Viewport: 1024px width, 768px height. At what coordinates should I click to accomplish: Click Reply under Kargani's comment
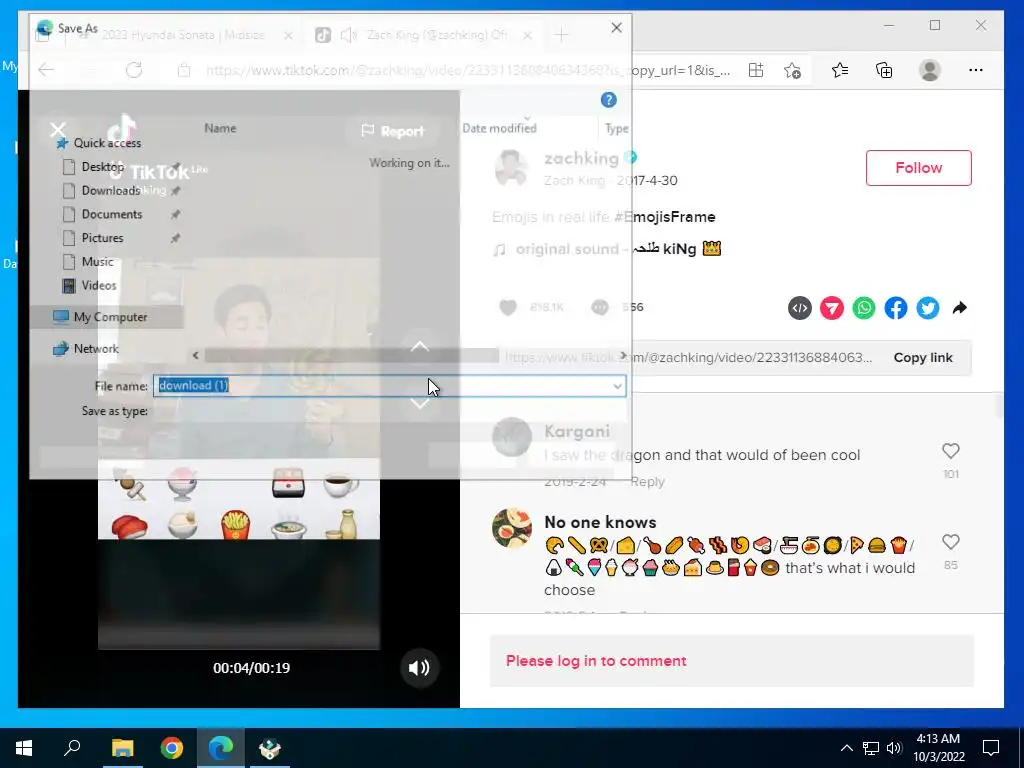(647, 482)
